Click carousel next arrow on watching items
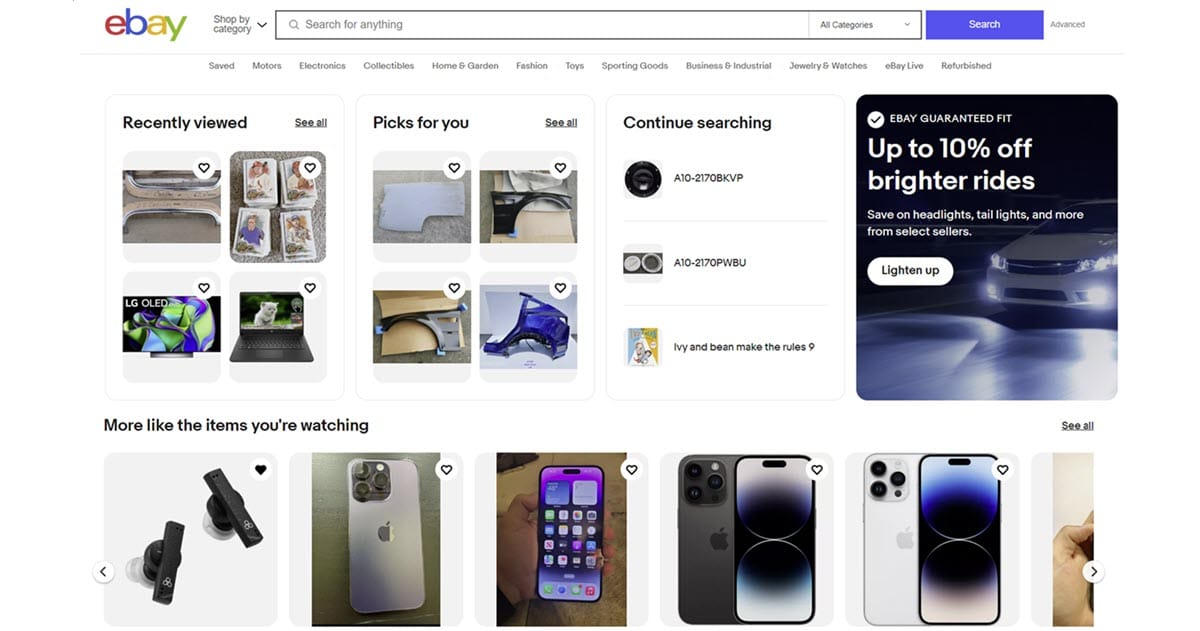Screen dimensions: 1200x631 pos(1094,572)
